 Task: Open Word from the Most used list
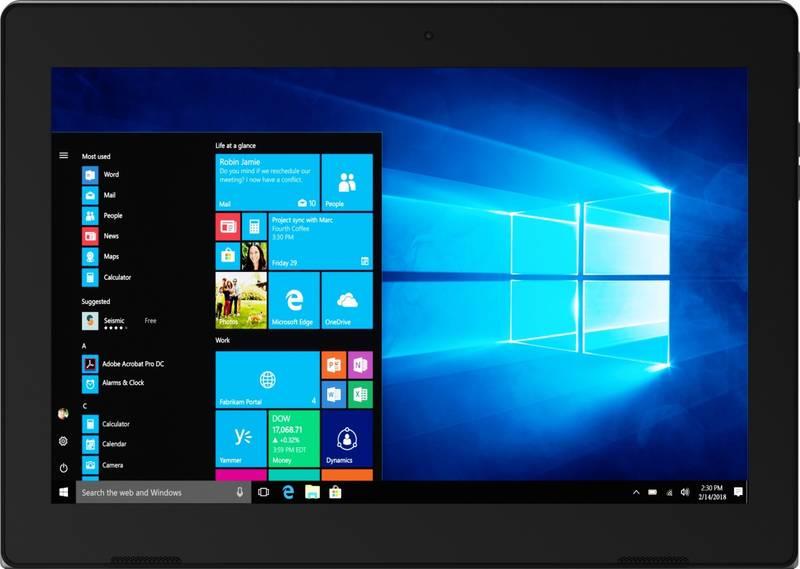[101, 175]
